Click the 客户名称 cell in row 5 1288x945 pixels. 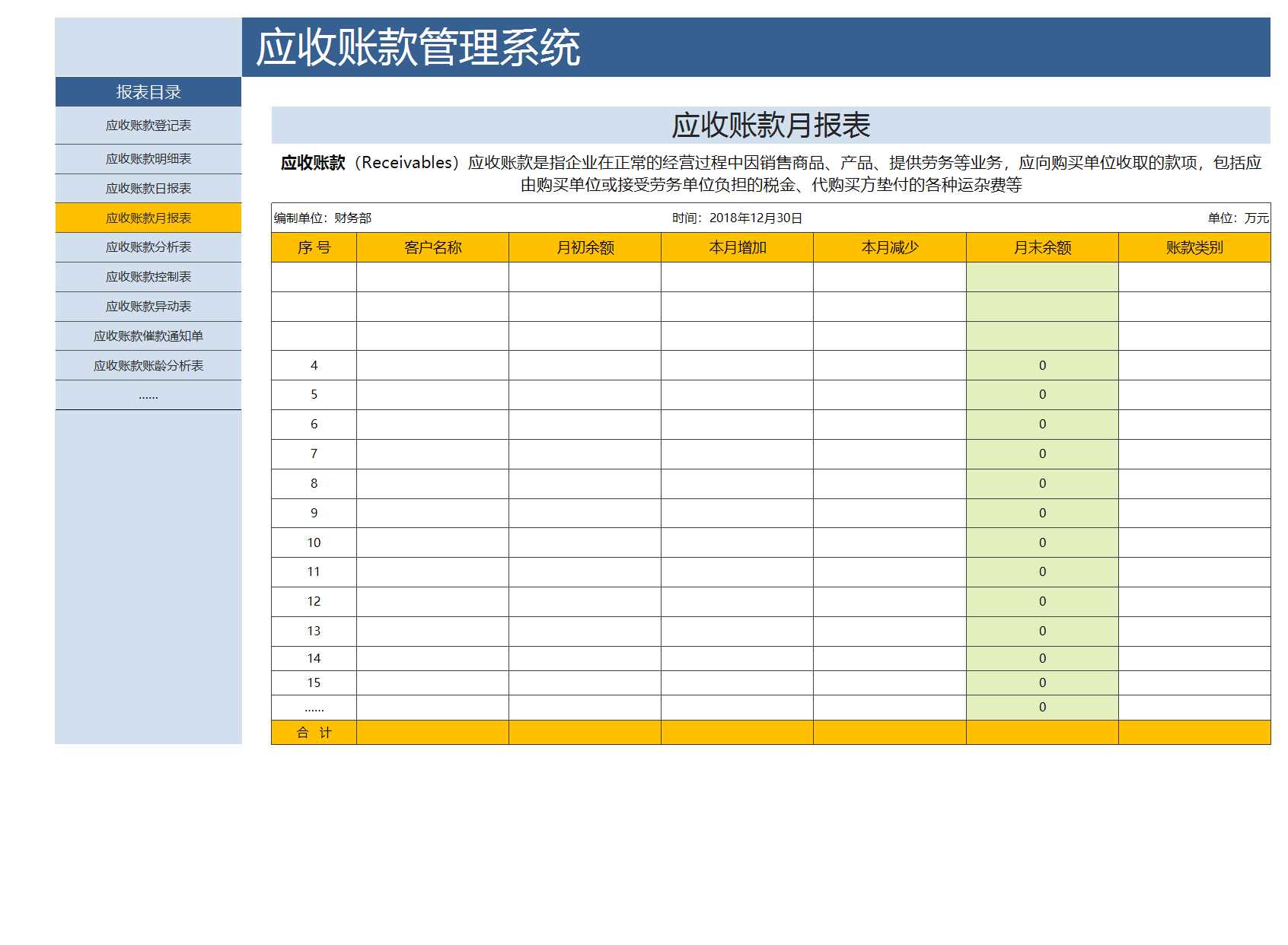(x=433, y=395)
